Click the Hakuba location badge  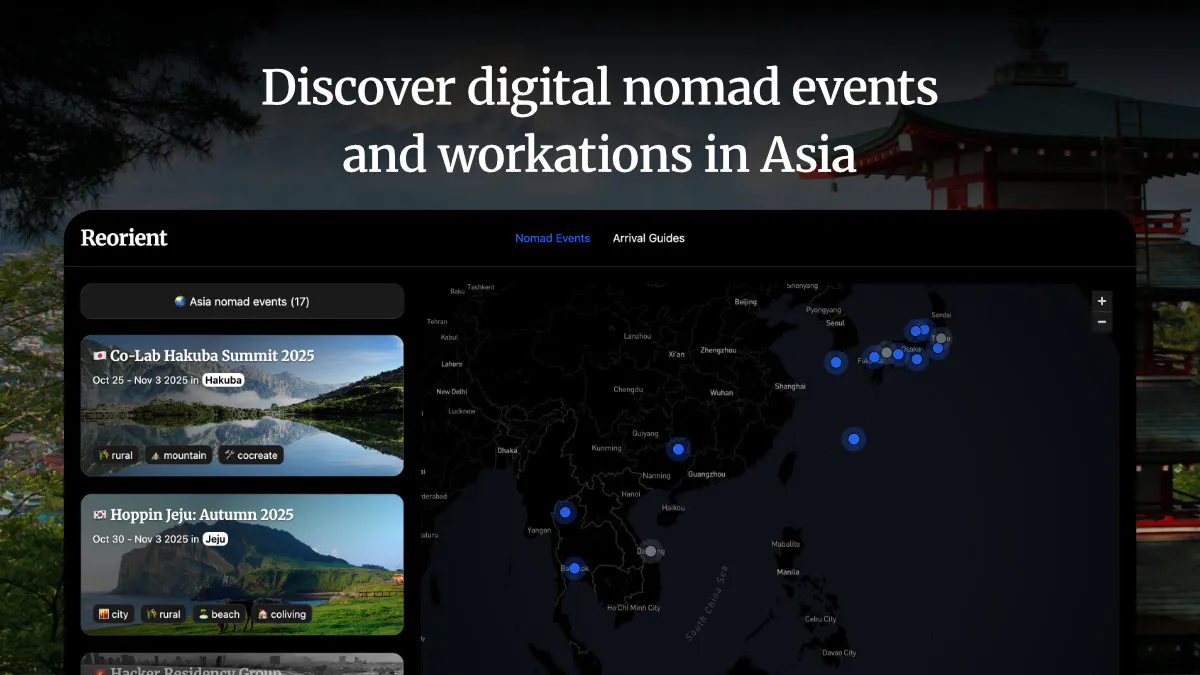click(224, 380)
